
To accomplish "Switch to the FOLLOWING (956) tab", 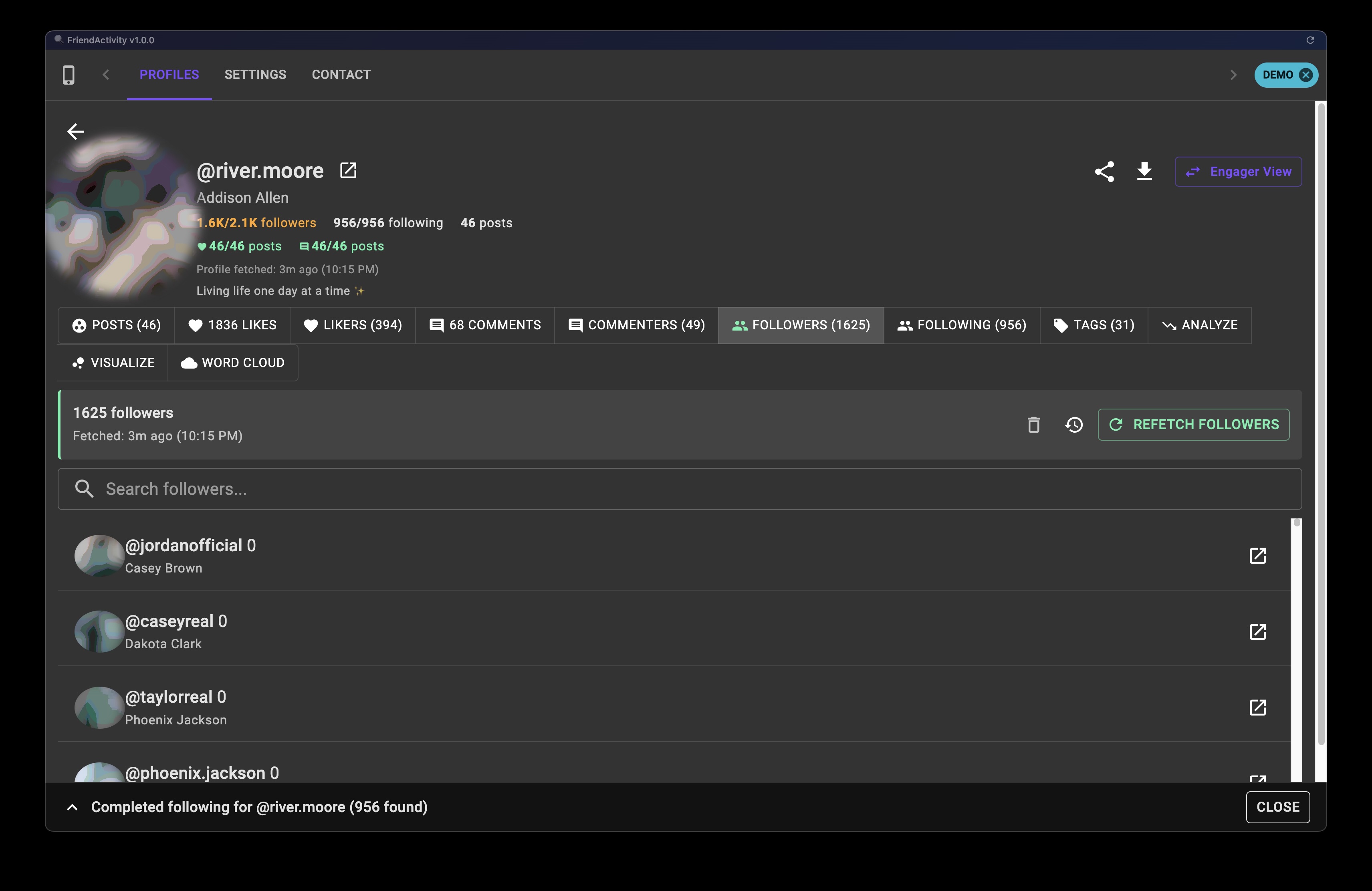I will pyautogui.click(x=961, y=325).
